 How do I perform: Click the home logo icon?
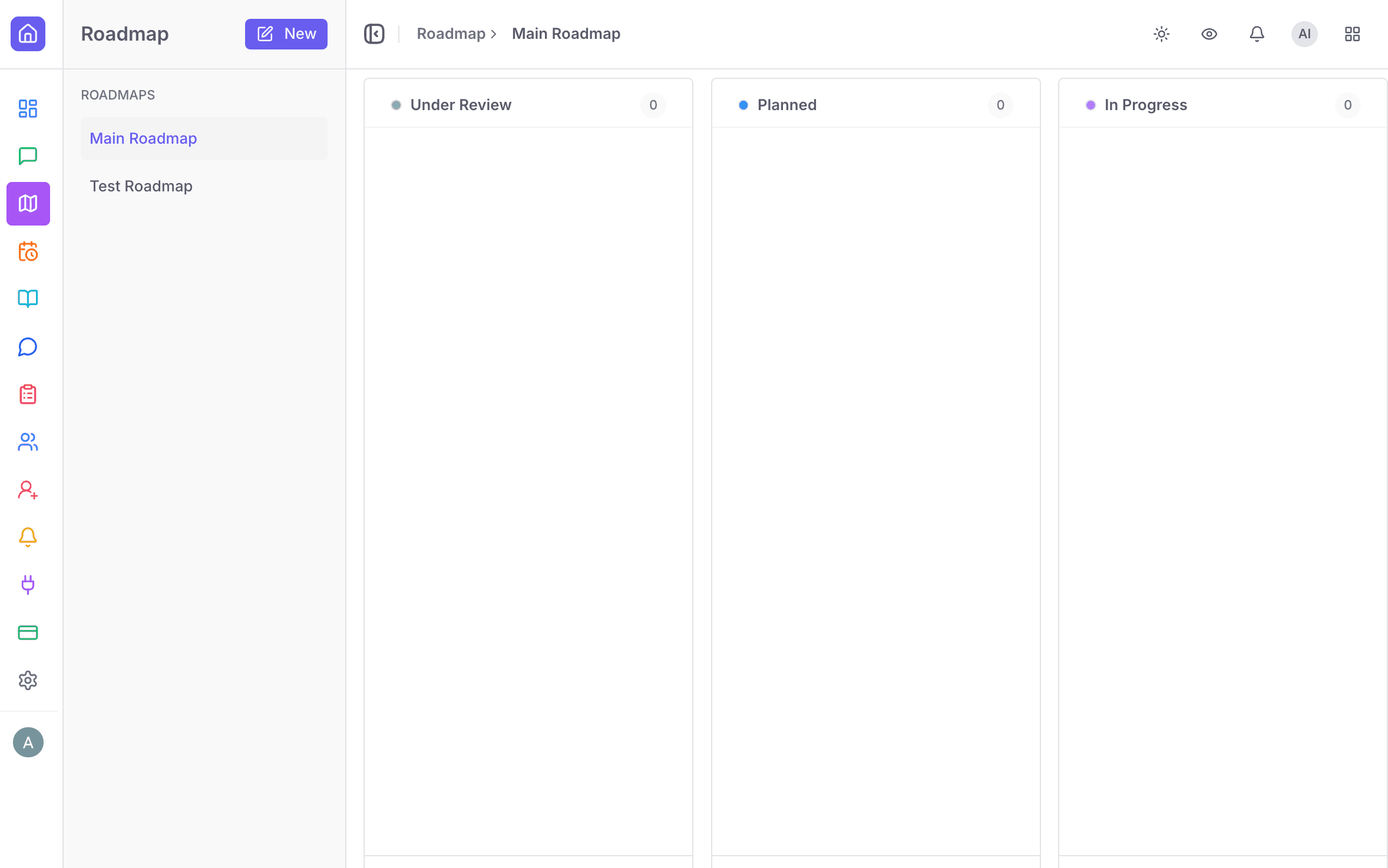[x=28, y=34]
